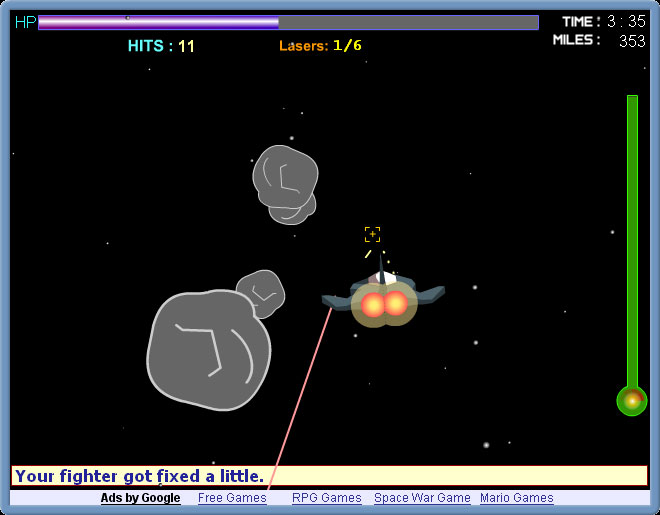Click the glowing orb at the green gauge base
The image size is (660, 515).
tap(632, 401)
